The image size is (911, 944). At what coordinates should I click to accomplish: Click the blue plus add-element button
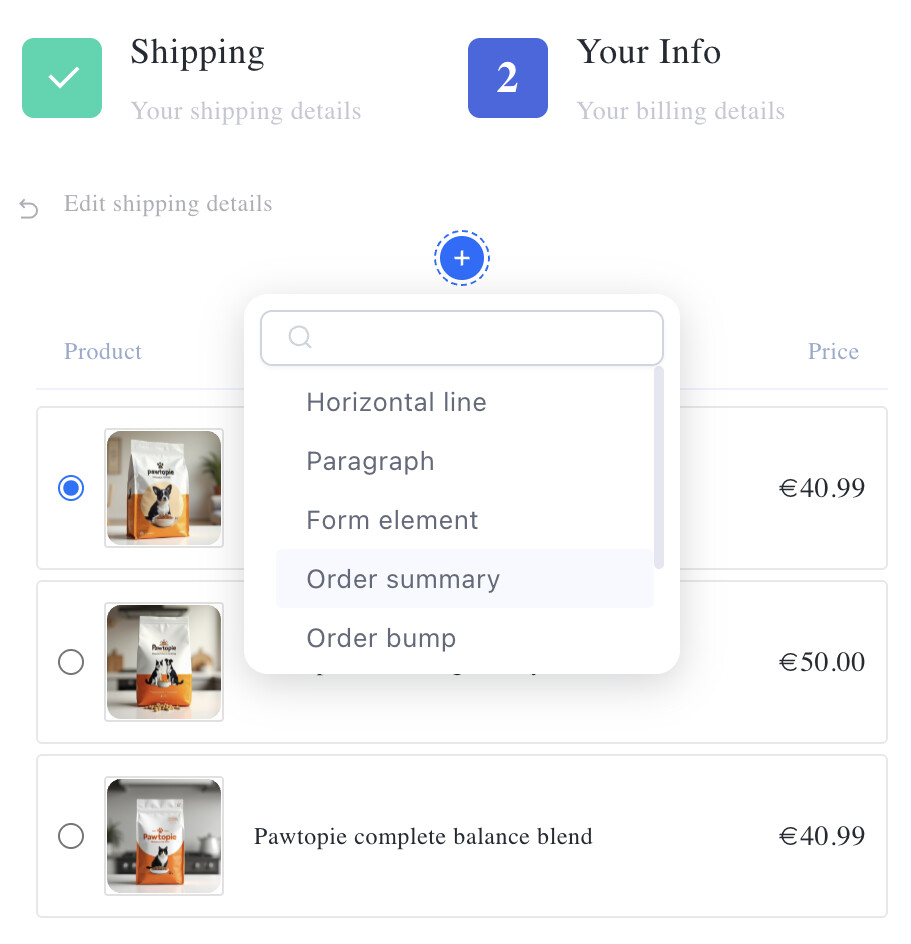(461, 259)
